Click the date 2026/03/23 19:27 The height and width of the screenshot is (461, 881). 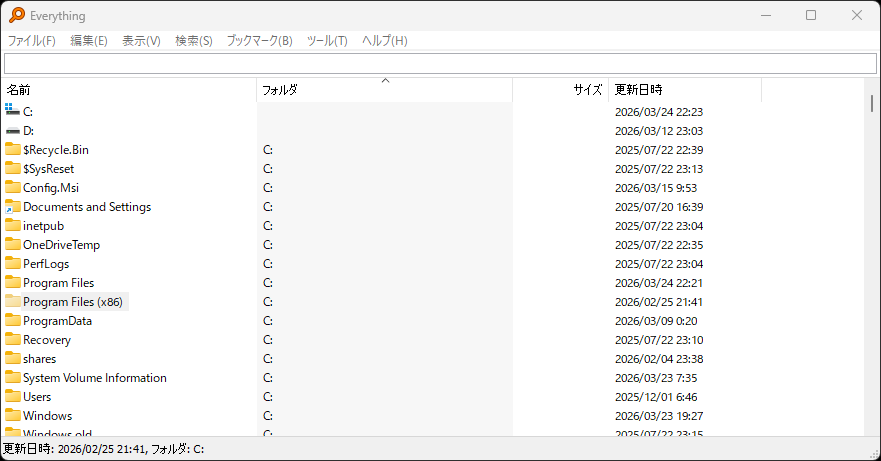659,416
